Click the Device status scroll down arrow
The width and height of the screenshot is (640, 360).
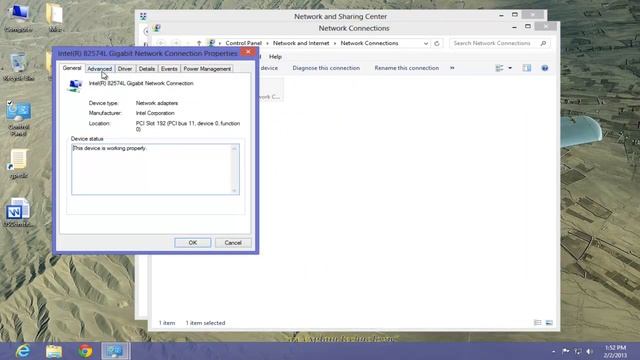coord(234,191)
